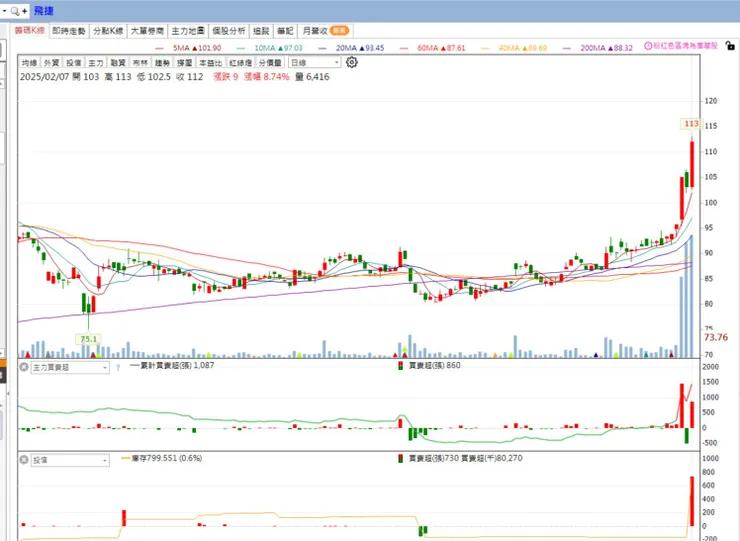Click the 200MA ▲88.32 value
The width and height of the screenshot is (740, 541).
click(x=606, y=48)
